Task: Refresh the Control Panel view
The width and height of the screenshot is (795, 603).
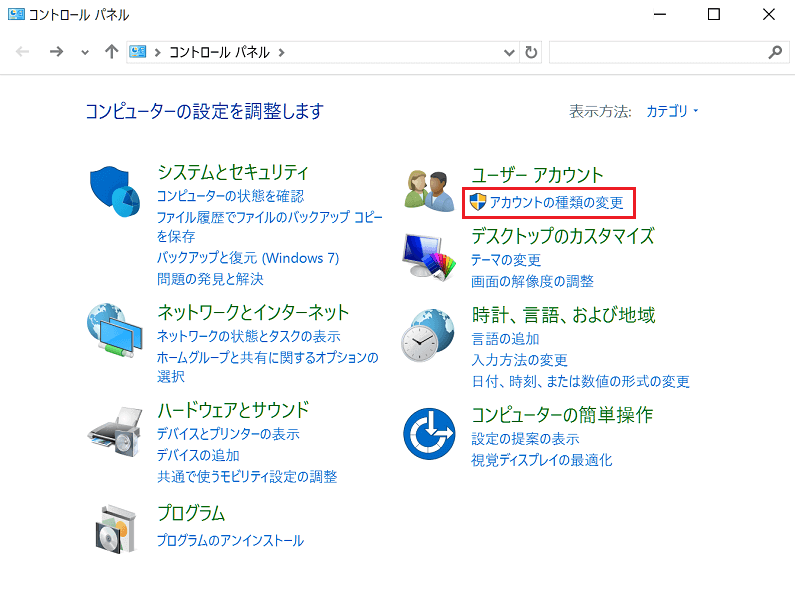Action: [x=531, y=52]
